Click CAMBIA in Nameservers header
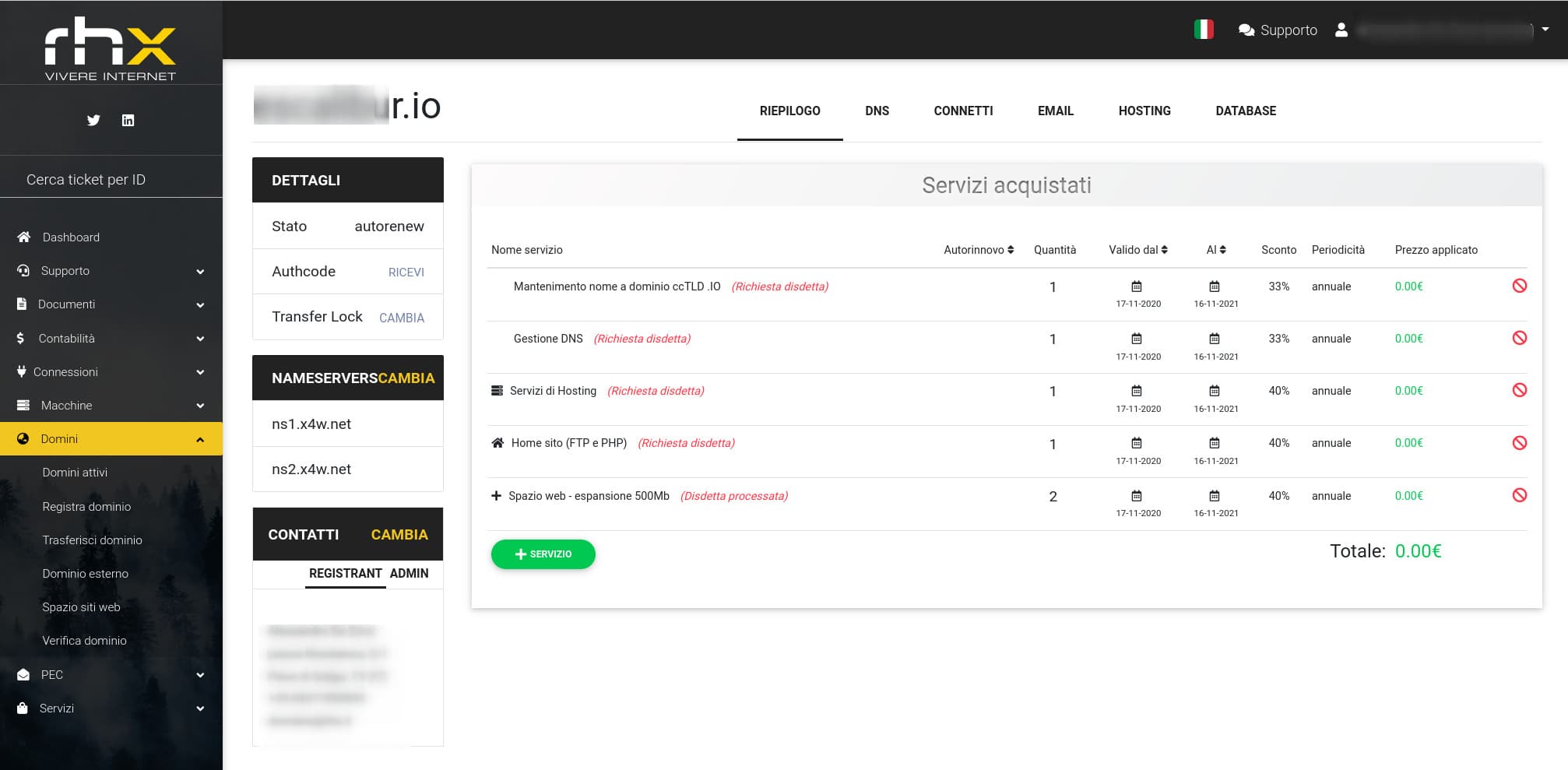This screenshot has width=1568, height=770. [x=406, y=378]
